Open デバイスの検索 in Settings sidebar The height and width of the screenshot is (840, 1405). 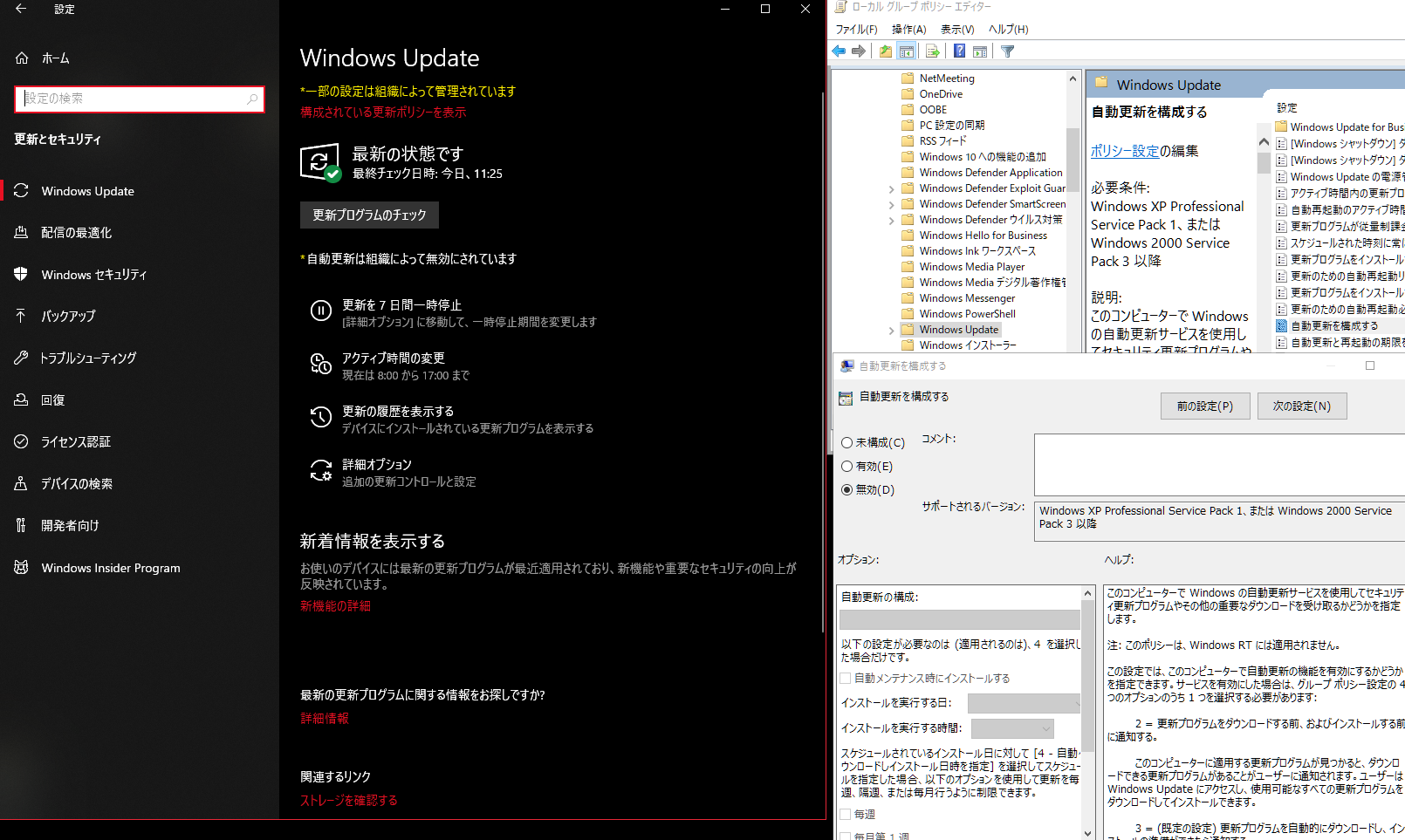click(x=140, y=484)
